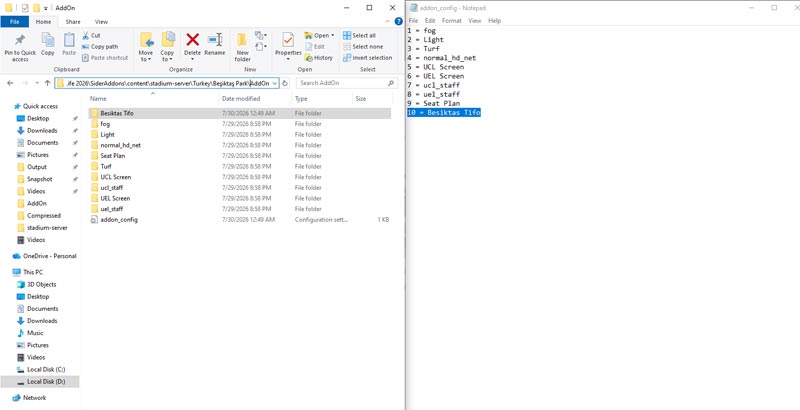The width and height of the screenshot is (800, 410).
Task: Refresh the AddOn folder view
Action: click(285, 83)
